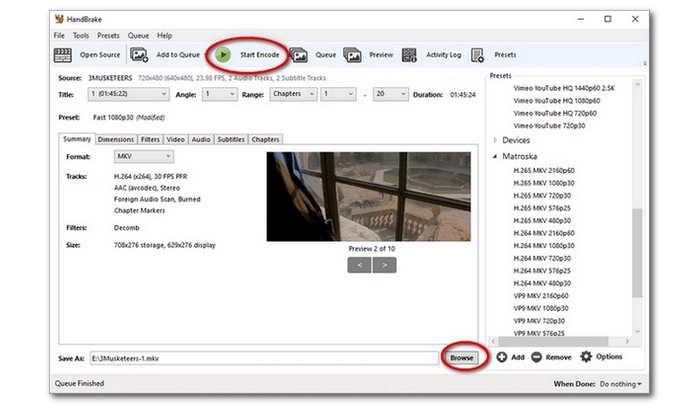Select the H.264 MKV 720p30 preset

(542, 258)
